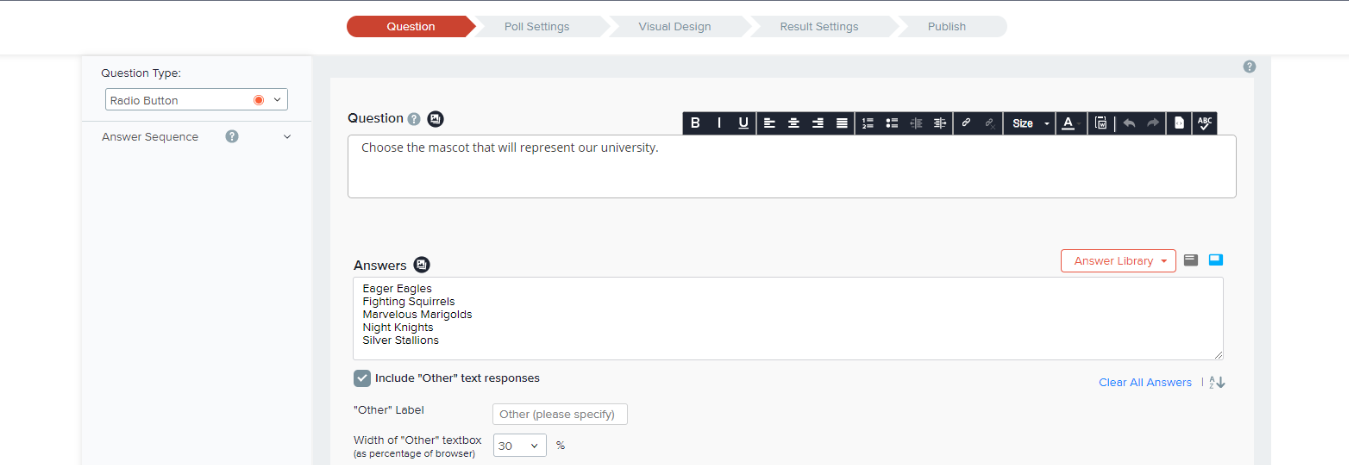
Task: Open the text color picker
Action: point(1070,123)
